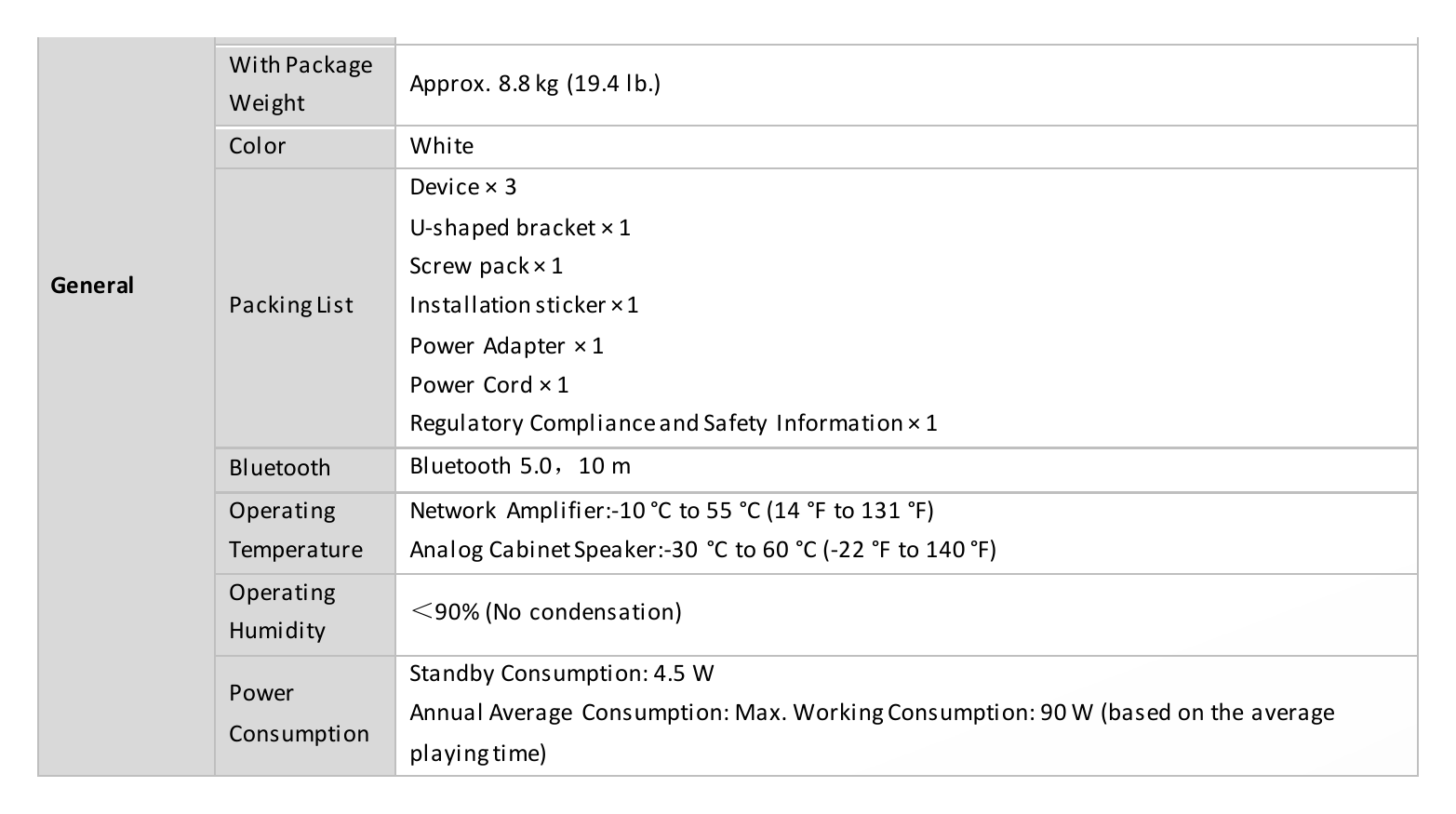Click the Approx. 8.8 kg weight value
Image resolution: width=1456 pixels, height=814 pixels.
tap(535, 84)
